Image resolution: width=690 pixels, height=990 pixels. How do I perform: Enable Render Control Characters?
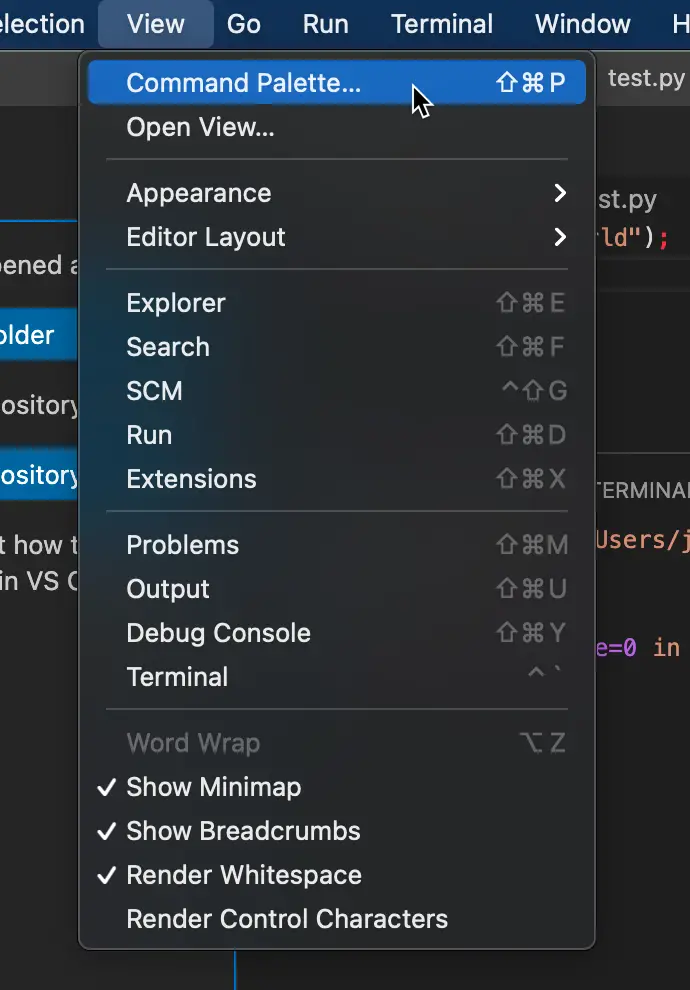pyautogui.click(x=336, y=919)
